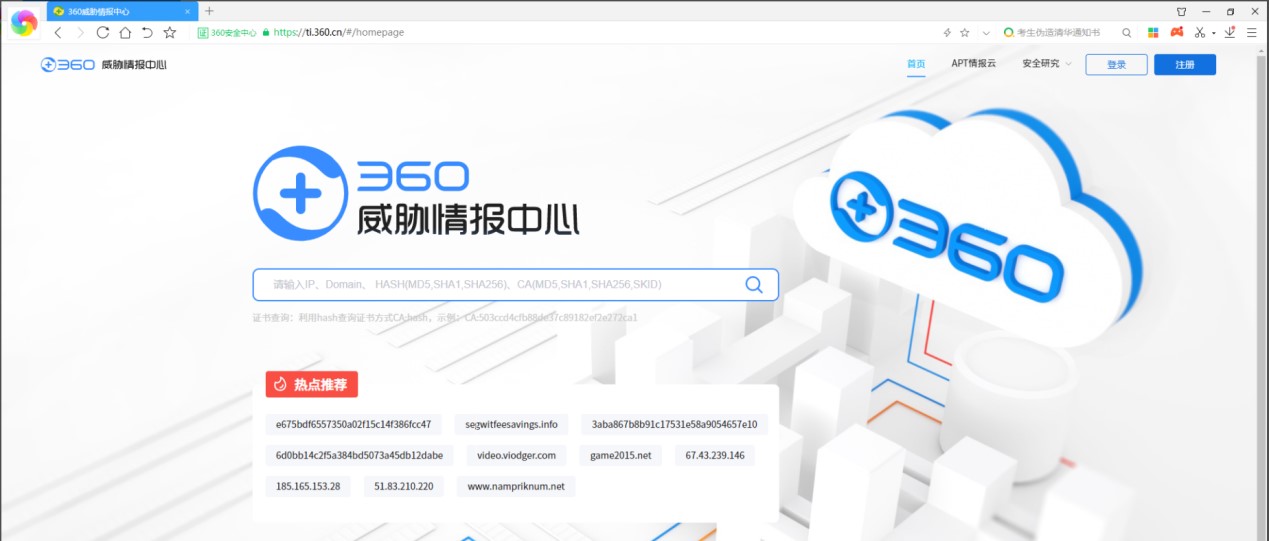Open the APT情报云 navigation item
Image resolution: width=1269 pixels, height=541 pixels.
click(973, 64)
